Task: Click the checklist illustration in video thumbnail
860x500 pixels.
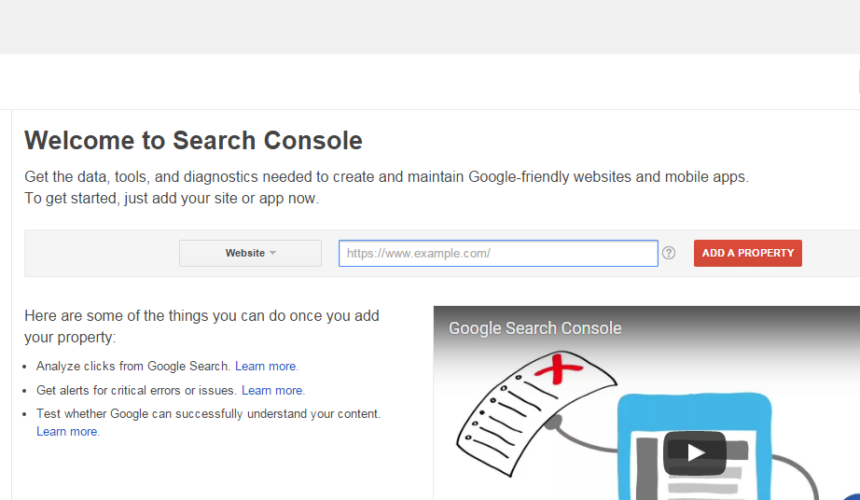Action: 536,413
